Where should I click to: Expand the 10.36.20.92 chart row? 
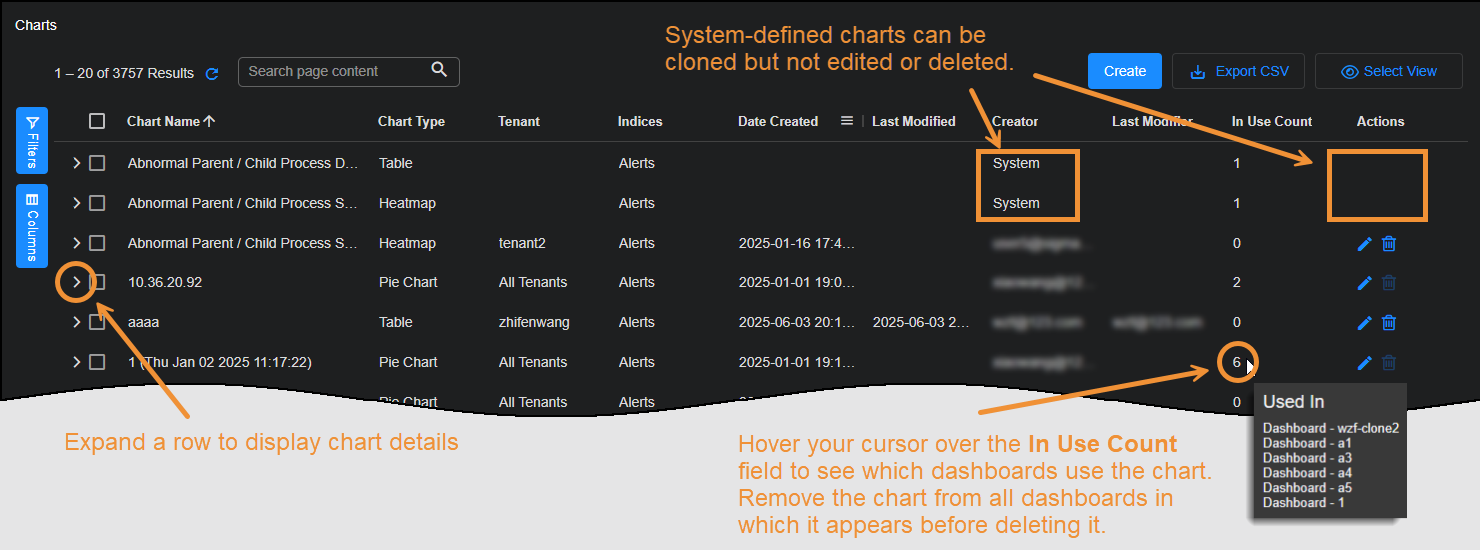point(76,282)
